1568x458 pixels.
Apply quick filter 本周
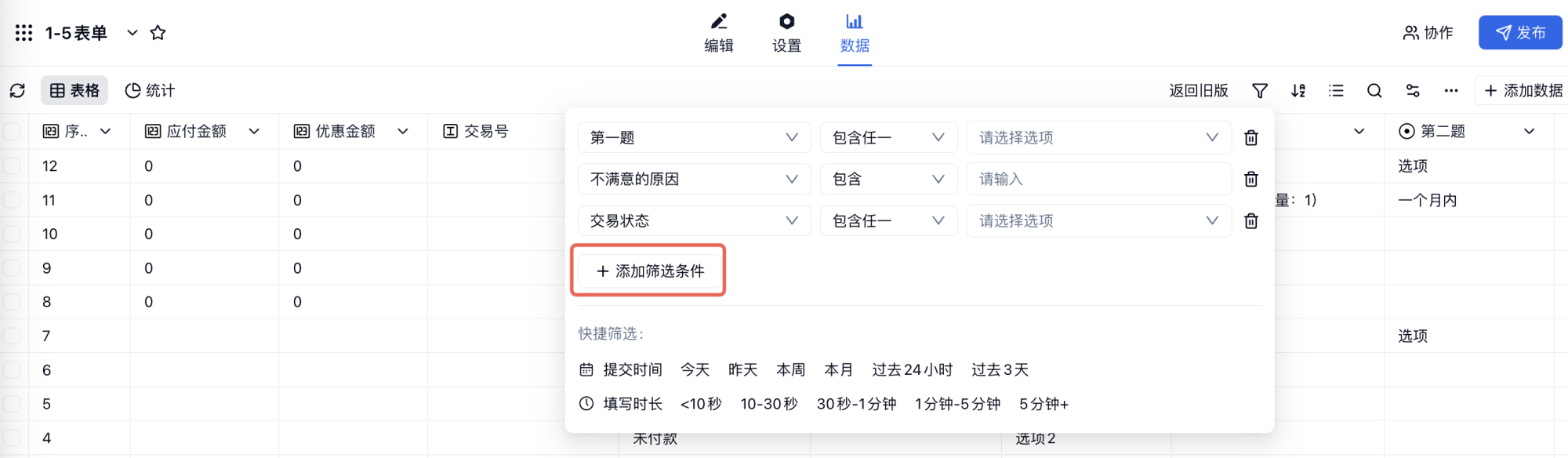[x=790, y=369]
